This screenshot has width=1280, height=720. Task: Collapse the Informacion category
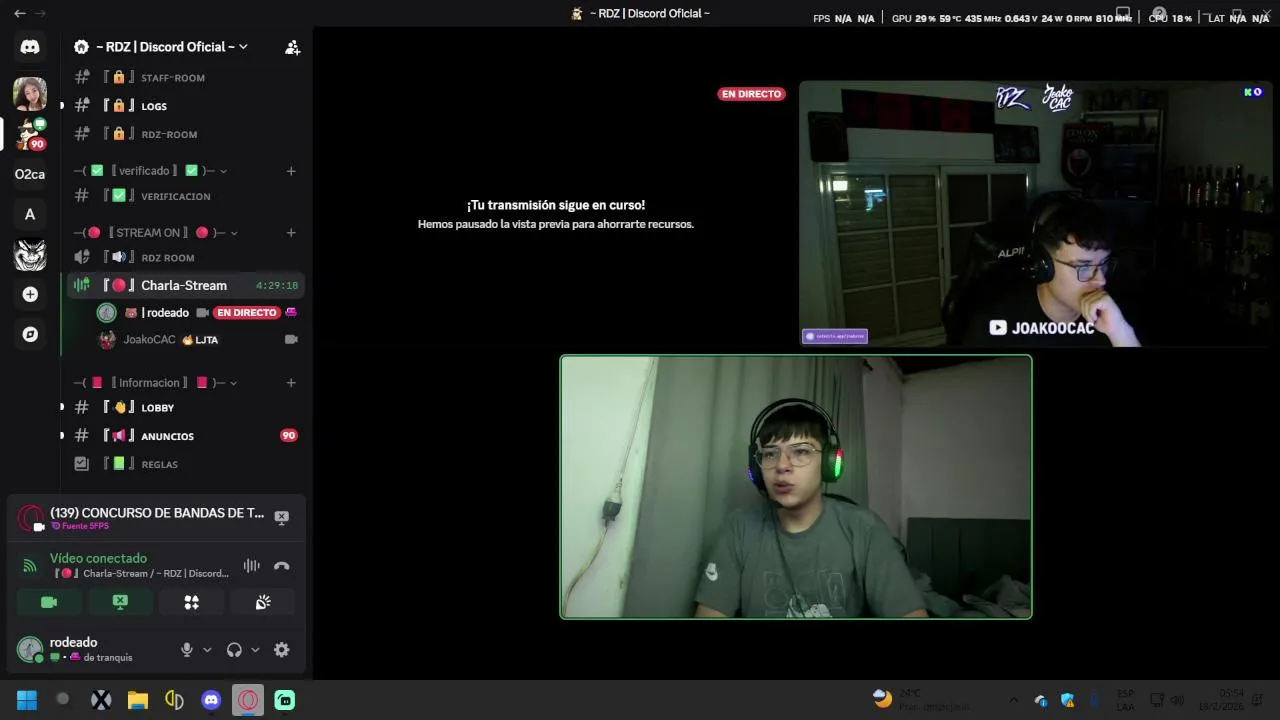[x=156, y=383]
